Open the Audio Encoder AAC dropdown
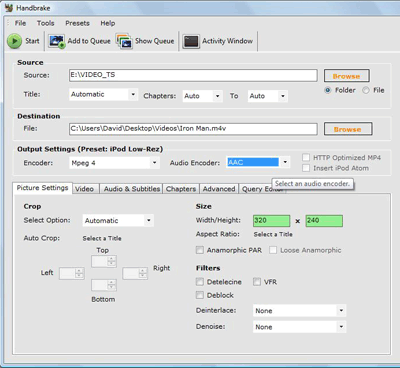400x368 pixels. pos(258,162)
